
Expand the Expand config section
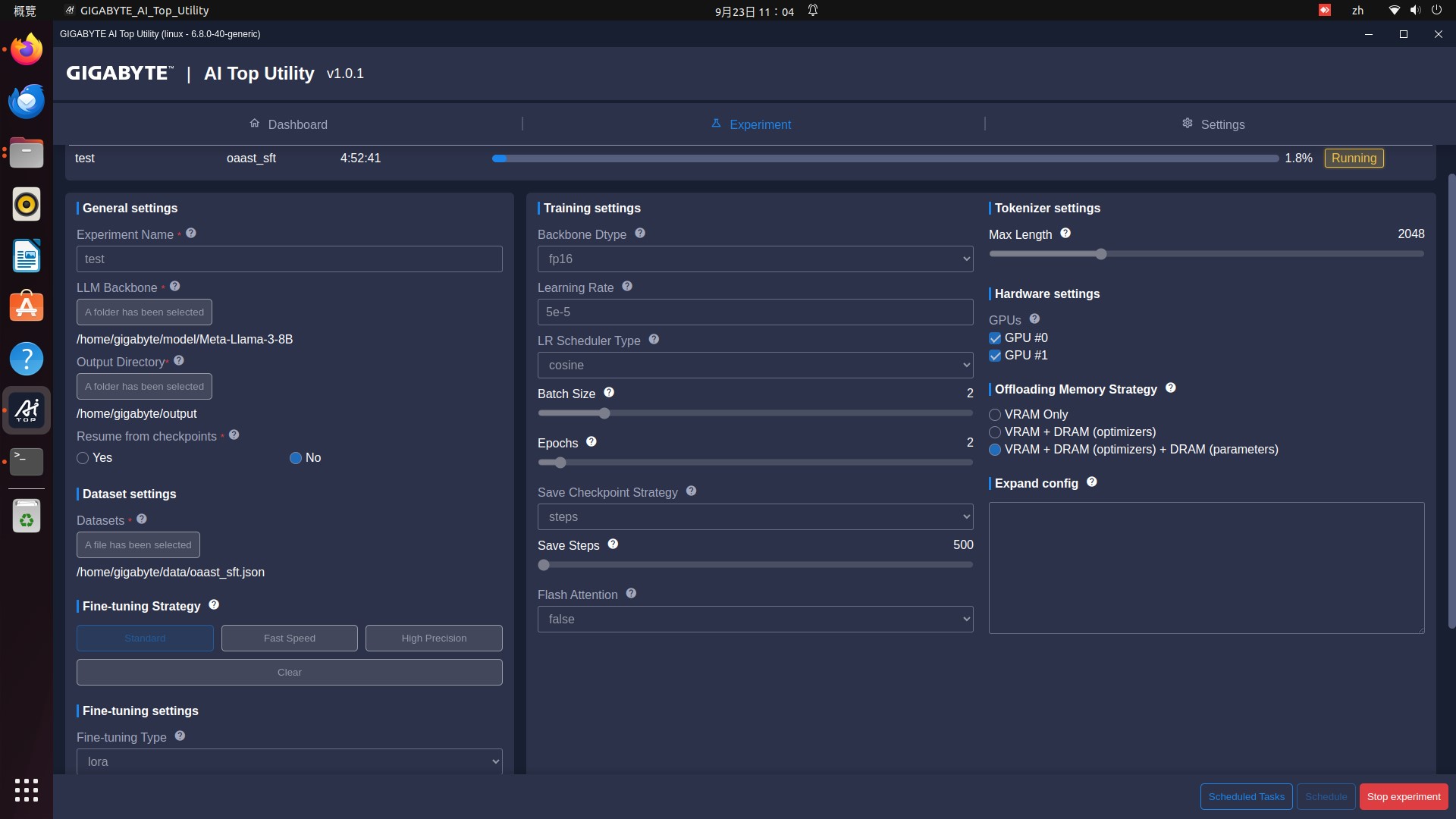[x=1037, y=483]
